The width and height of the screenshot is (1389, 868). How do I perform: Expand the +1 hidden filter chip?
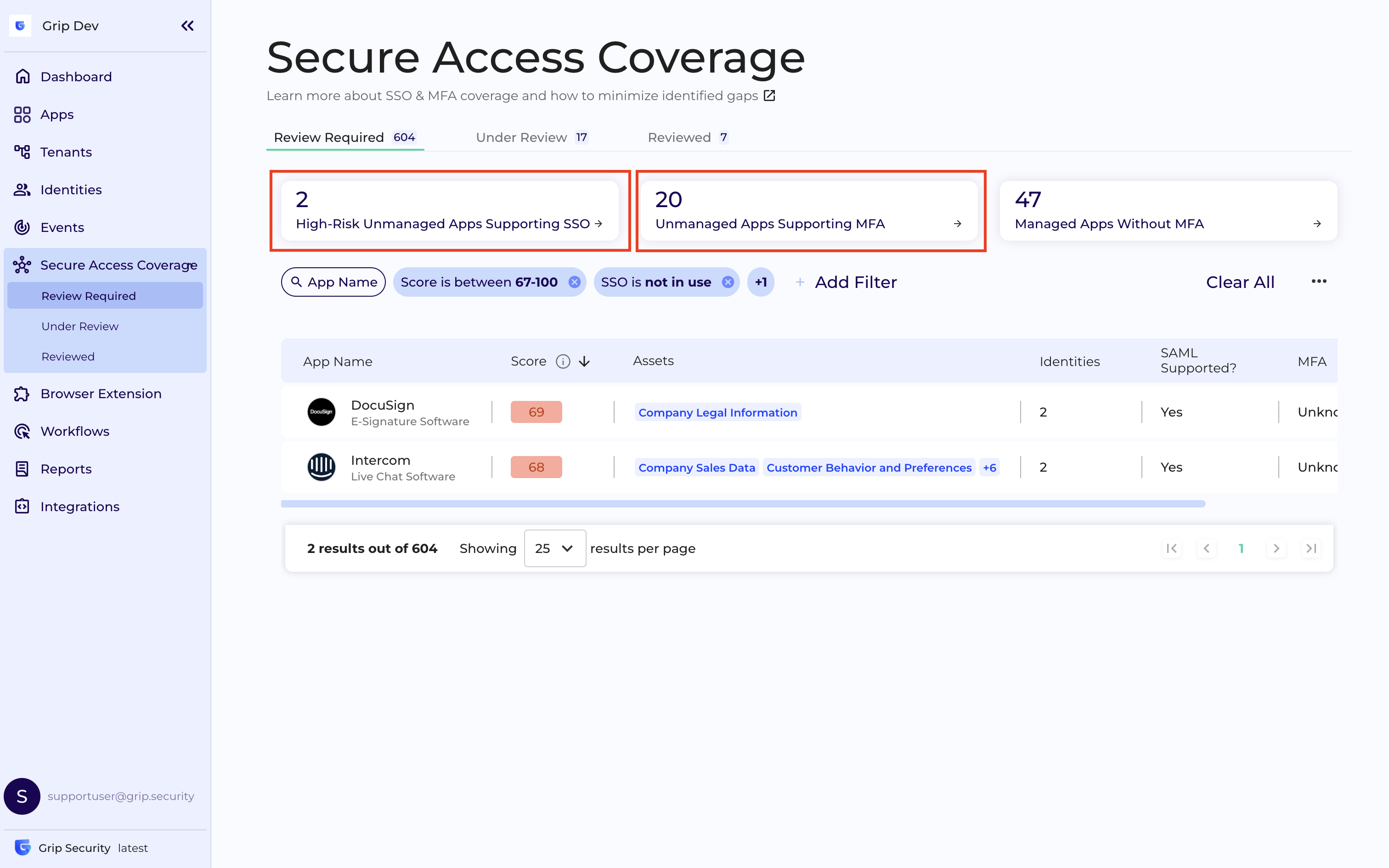point(761,282)
